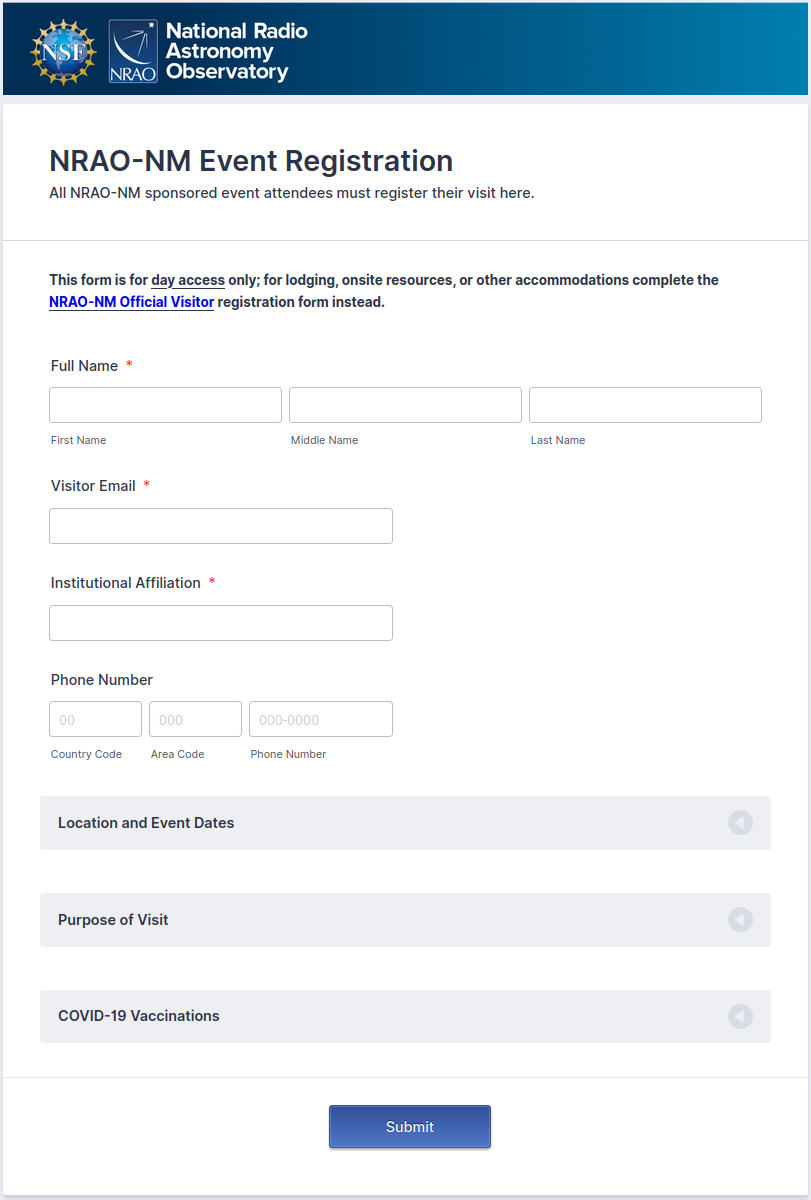Click the National Radio Astronomy Observatory title

[x=236, y=51]
